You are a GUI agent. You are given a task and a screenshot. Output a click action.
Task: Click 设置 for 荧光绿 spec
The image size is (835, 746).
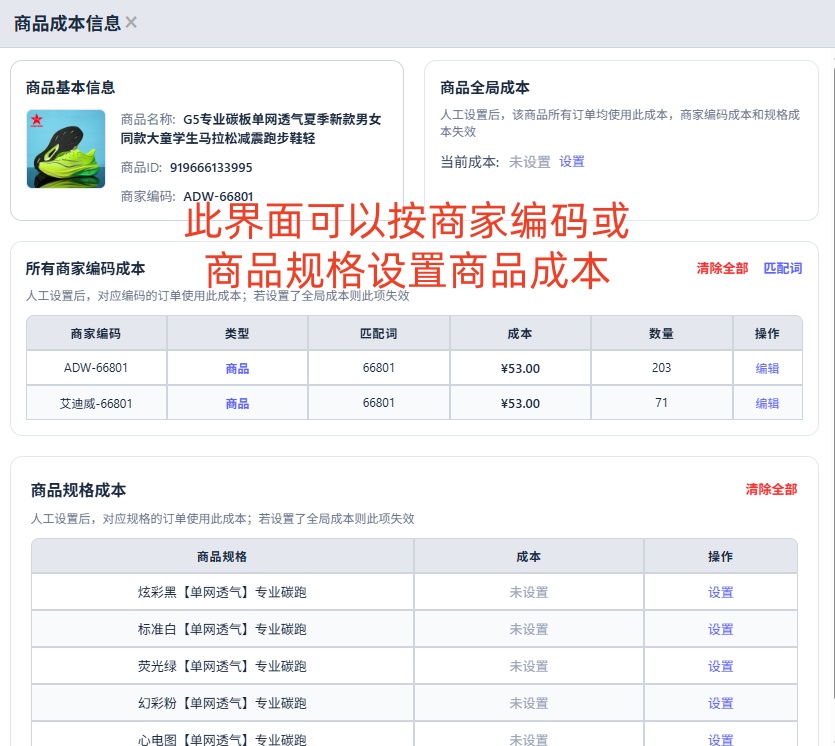click(720, 666)
